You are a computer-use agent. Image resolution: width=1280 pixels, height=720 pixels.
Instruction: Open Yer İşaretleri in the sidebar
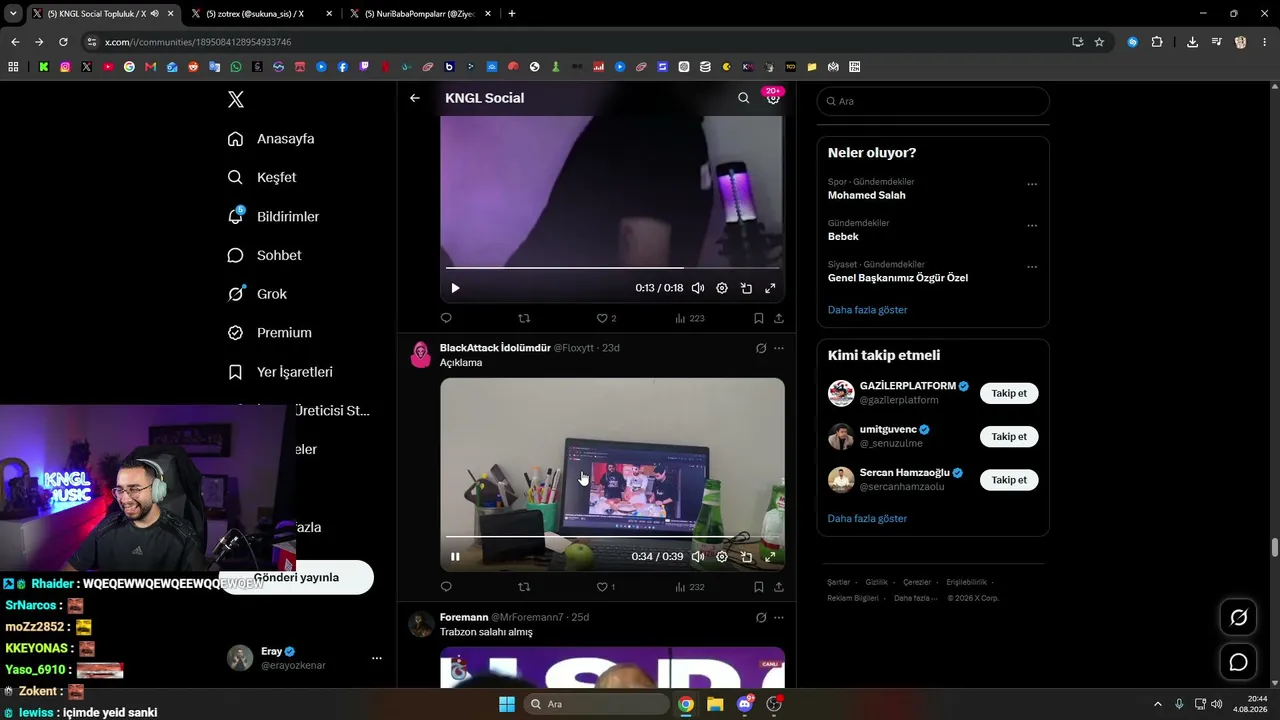[x=280, y=372]
